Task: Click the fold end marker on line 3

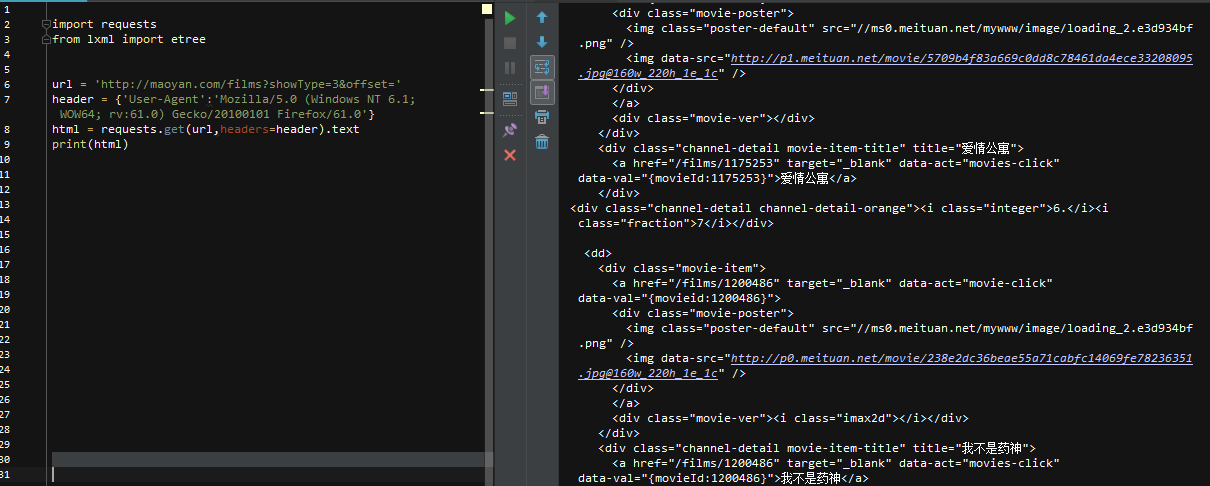Action: coord(45,40)
